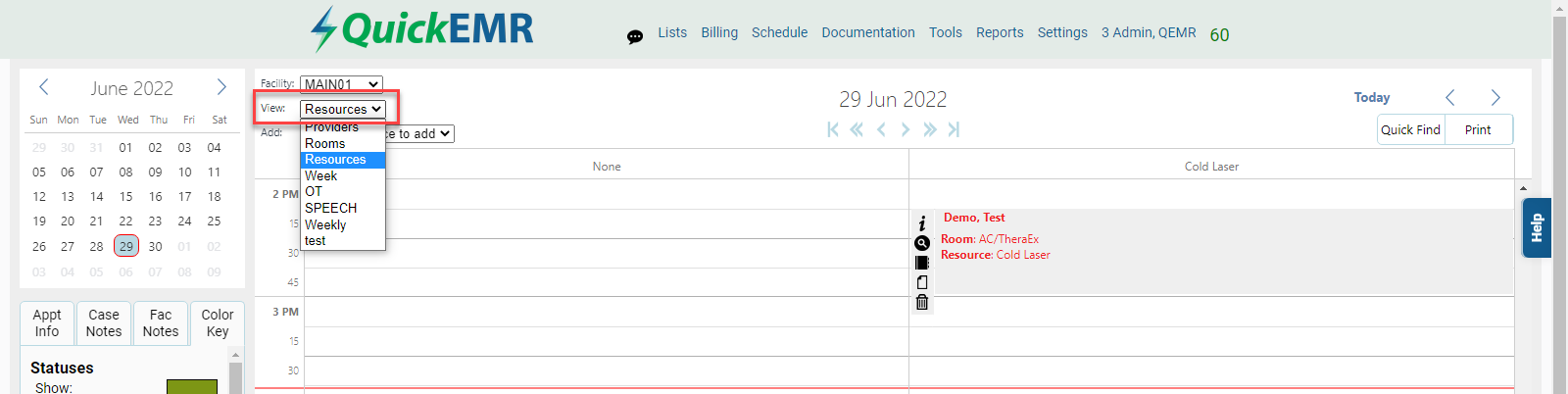This screenshot has width=1568, height=394.
Task: Select June 30 in mini calendar
Action: coord(155,246)
